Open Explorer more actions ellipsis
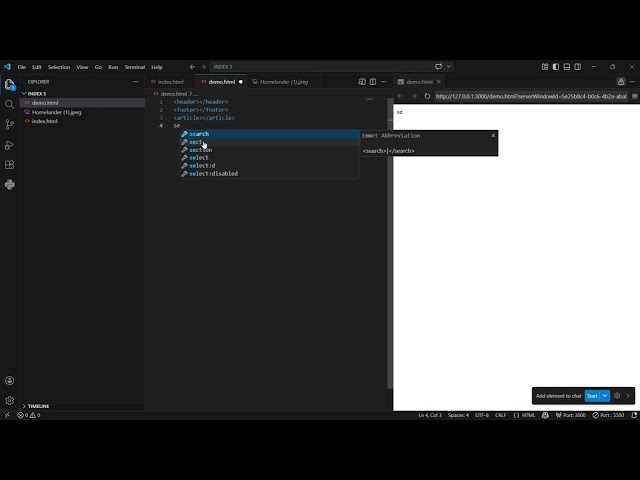 [x=135, y=82]
